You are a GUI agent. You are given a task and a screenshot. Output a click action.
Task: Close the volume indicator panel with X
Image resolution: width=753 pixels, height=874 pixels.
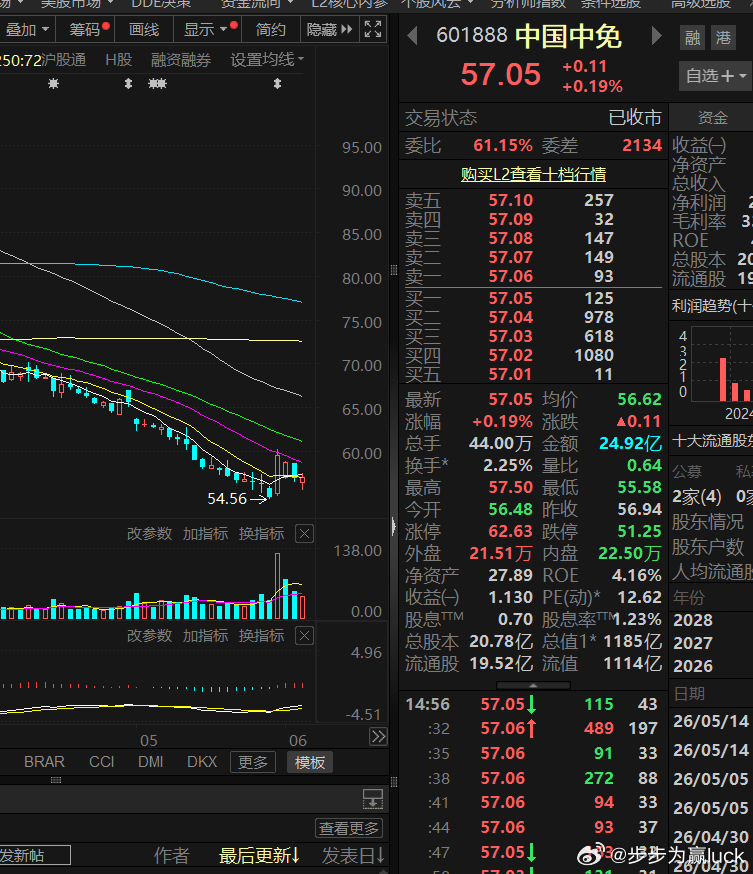click(304, 534)
